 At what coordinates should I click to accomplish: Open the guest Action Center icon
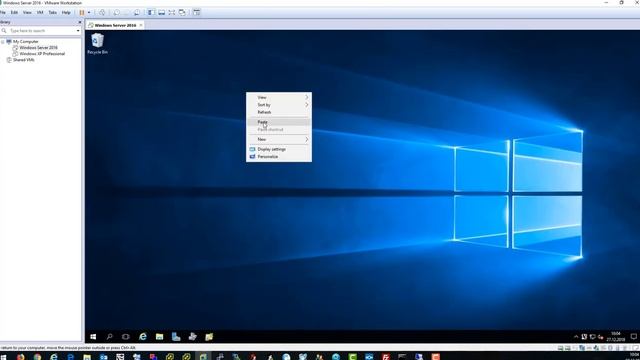click(x=633, y=337)
